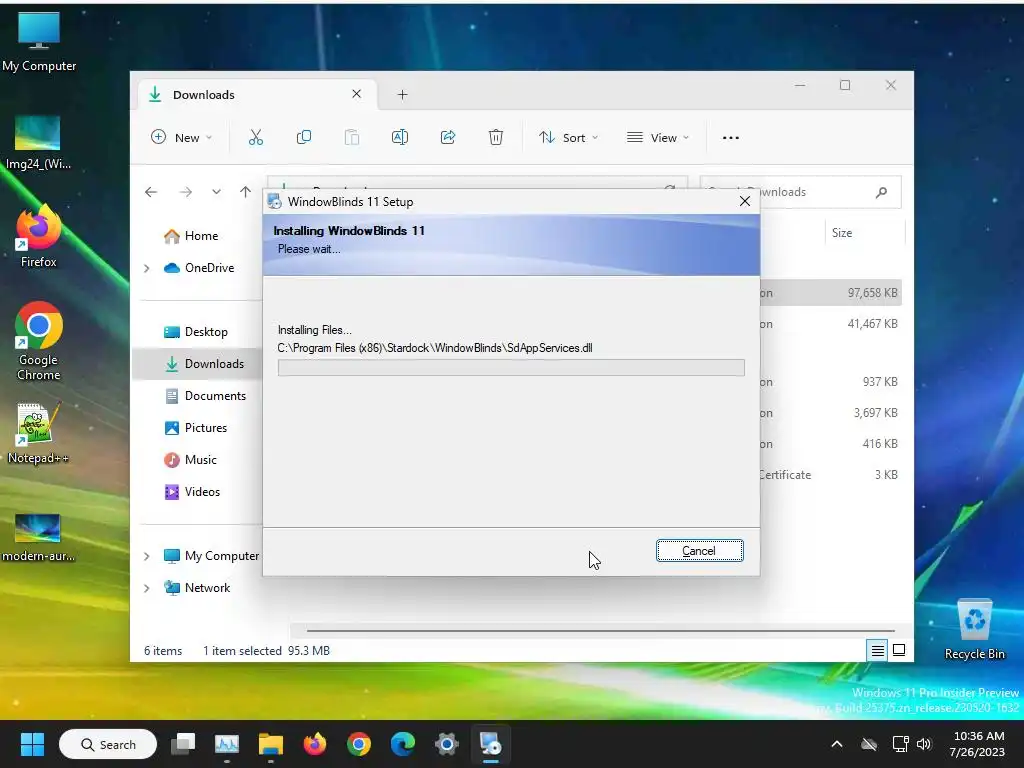The height and width of the screenshot is (768, 1024).
Task: Open Videos in the navigation pane
Action: pyautogui.click(x=192, y=492)
